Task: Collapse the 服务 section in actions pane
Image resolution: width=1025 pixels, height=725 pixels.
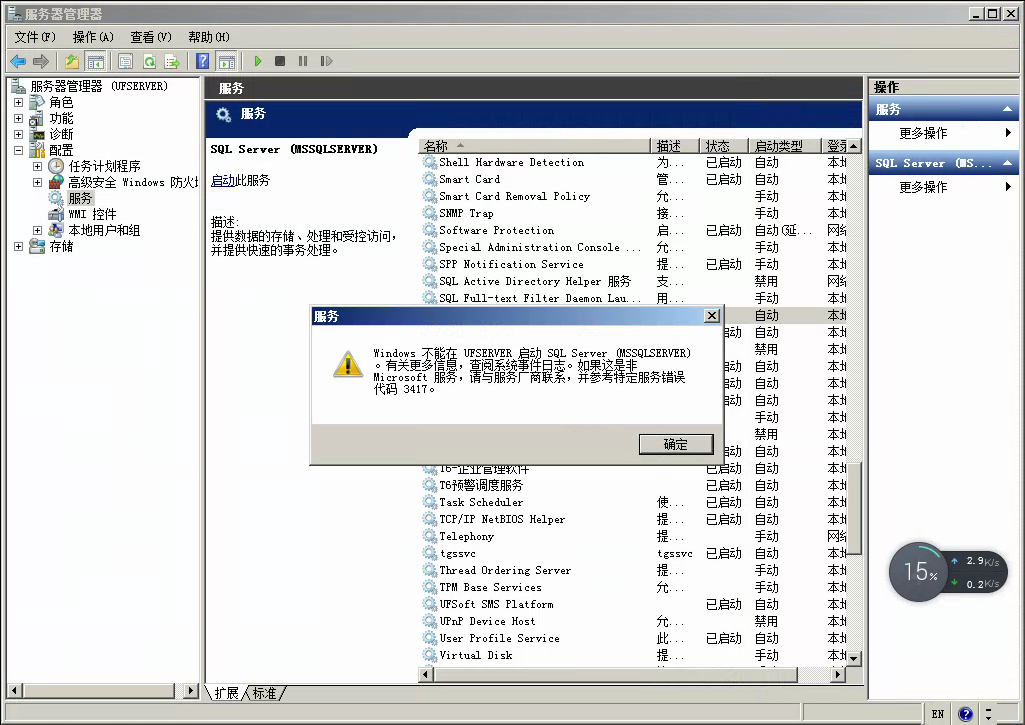Action: (x=1007, y=109)
